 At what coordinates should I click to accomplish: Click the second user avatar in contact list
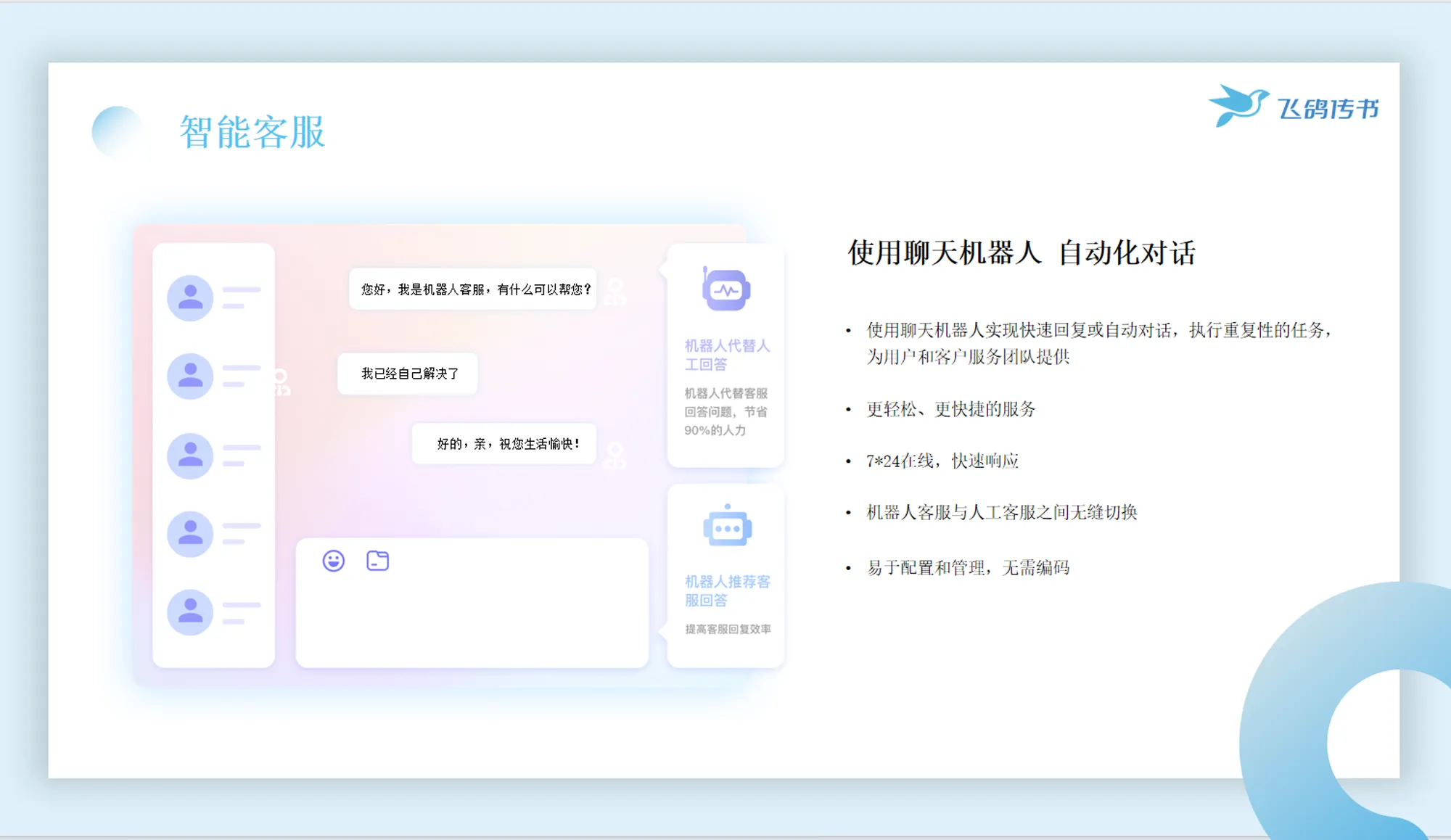(190, 376)
